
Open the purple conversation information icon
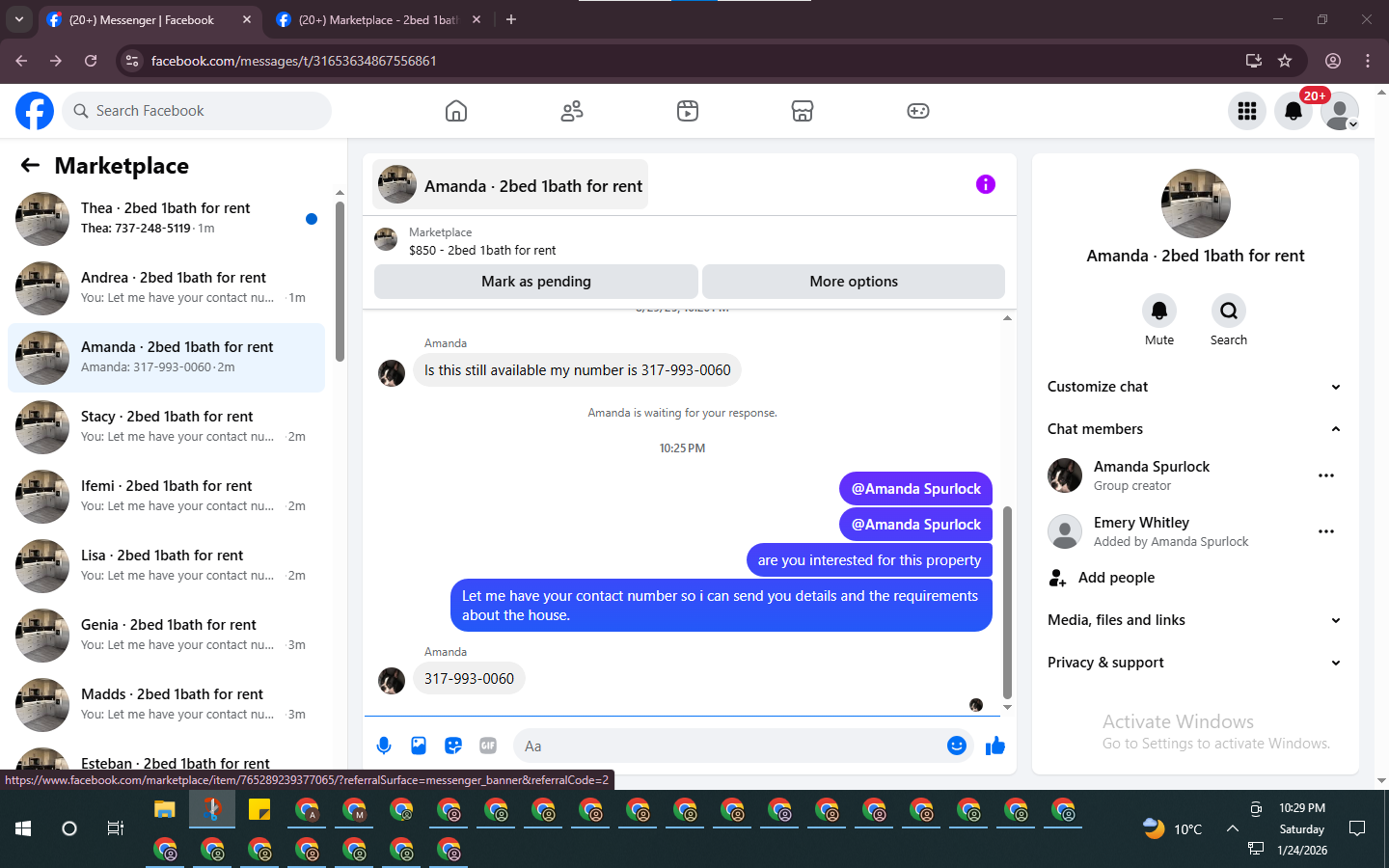[x=985, y=184]
